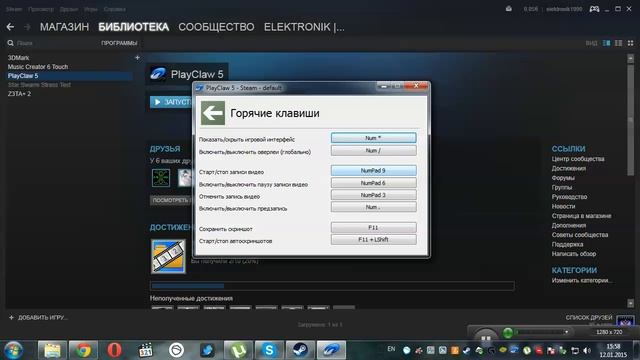Open the Справка menu

[115, 9]
